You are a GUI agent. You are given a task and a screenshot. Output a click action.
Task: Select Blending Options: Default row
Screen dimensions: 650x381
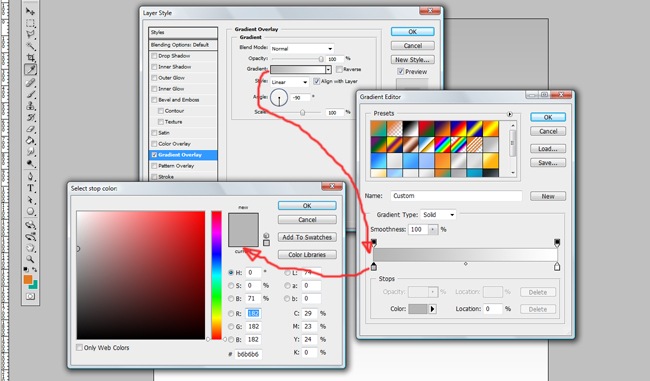point(183,45)
